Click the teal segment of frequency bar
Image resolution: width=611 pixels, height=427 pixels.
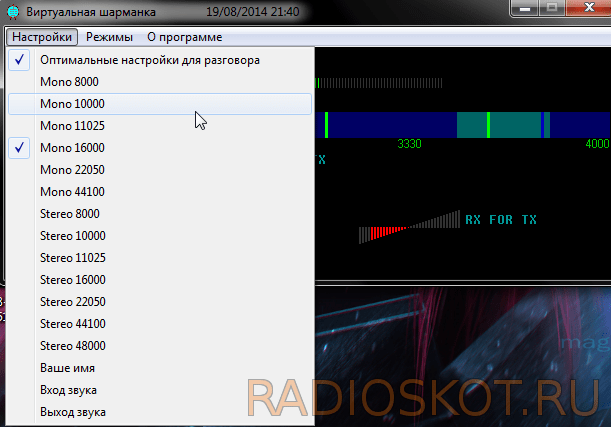(x=503, y=125)
